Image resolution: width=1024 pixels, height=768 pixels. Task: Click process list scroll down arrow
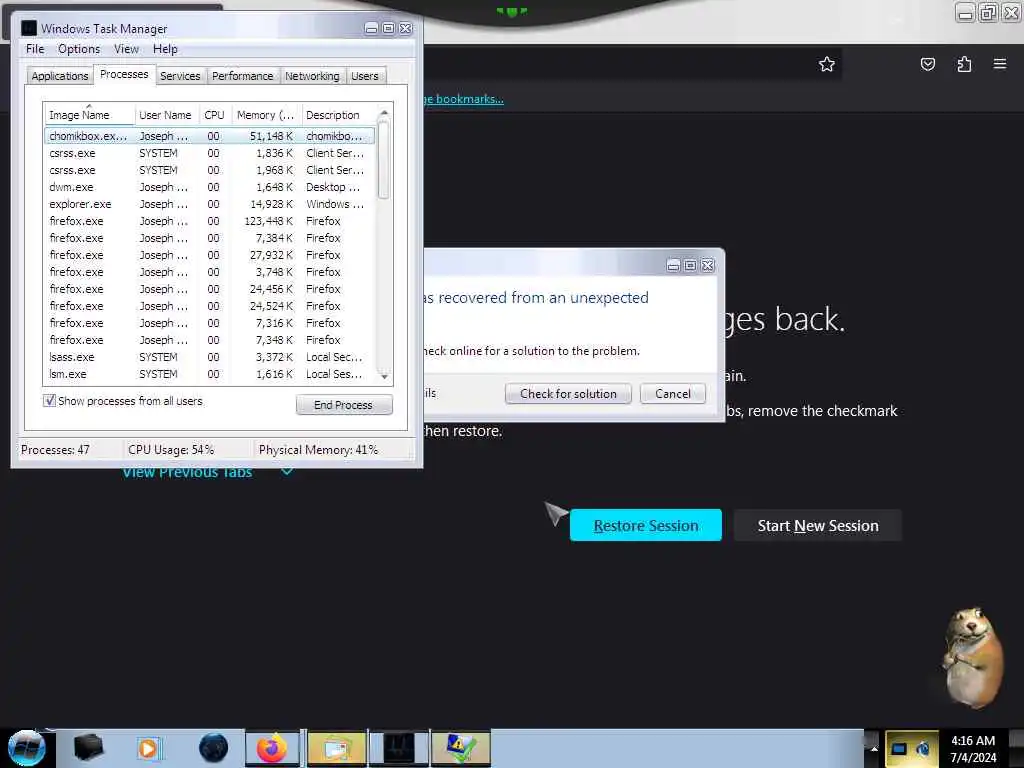click(x=384, y=376)
